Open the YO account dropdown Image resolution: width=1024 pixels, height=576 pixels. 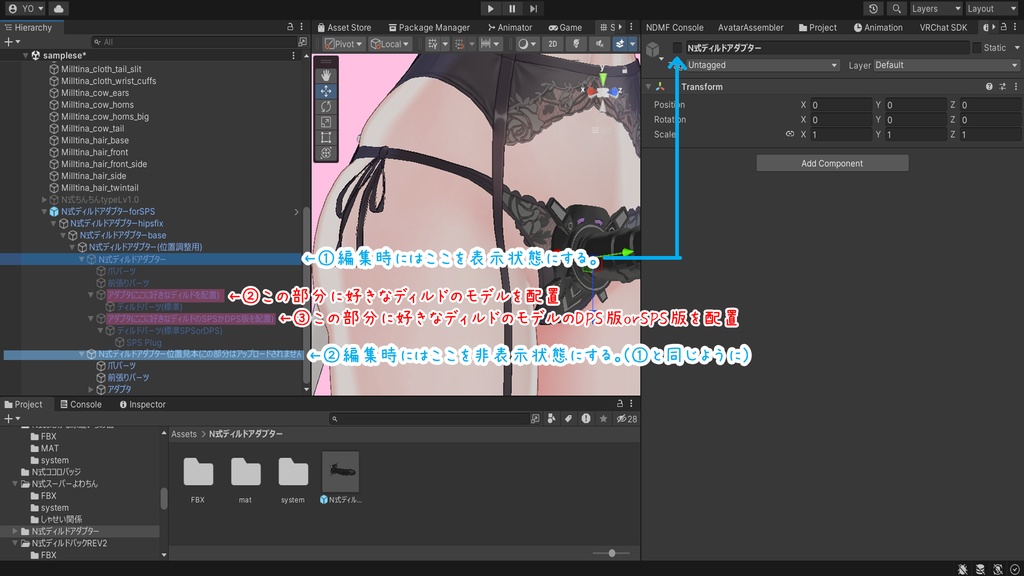tap(25, 8)
